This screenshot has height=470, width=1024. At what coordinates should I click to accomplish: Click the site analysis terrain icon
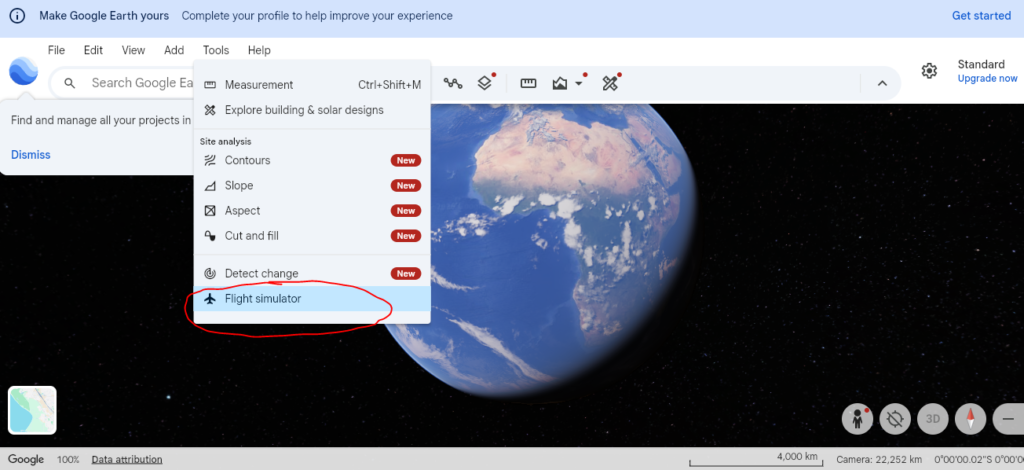point(560,84)
